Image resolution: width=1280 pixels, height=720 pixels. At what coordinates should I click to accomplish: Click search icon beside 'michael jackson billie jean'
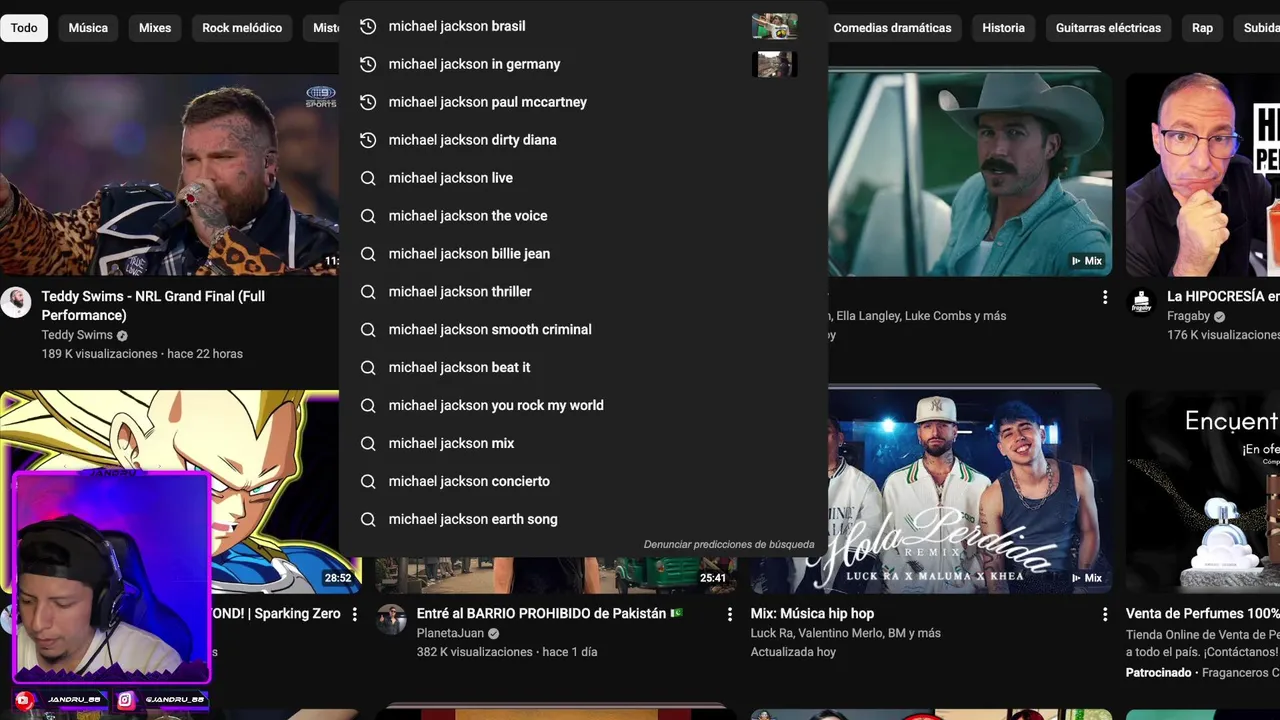[368, 254]
